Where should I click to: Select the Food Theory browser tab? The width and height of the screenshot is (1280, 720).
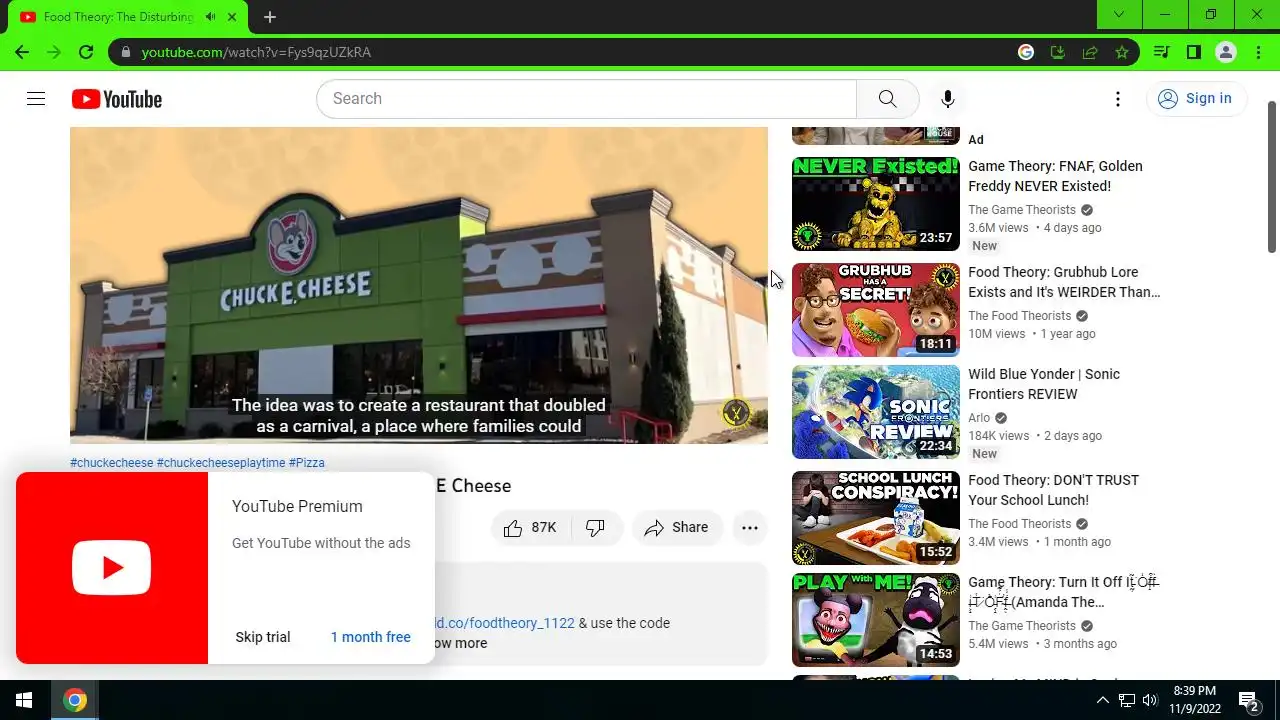point(128,17)
